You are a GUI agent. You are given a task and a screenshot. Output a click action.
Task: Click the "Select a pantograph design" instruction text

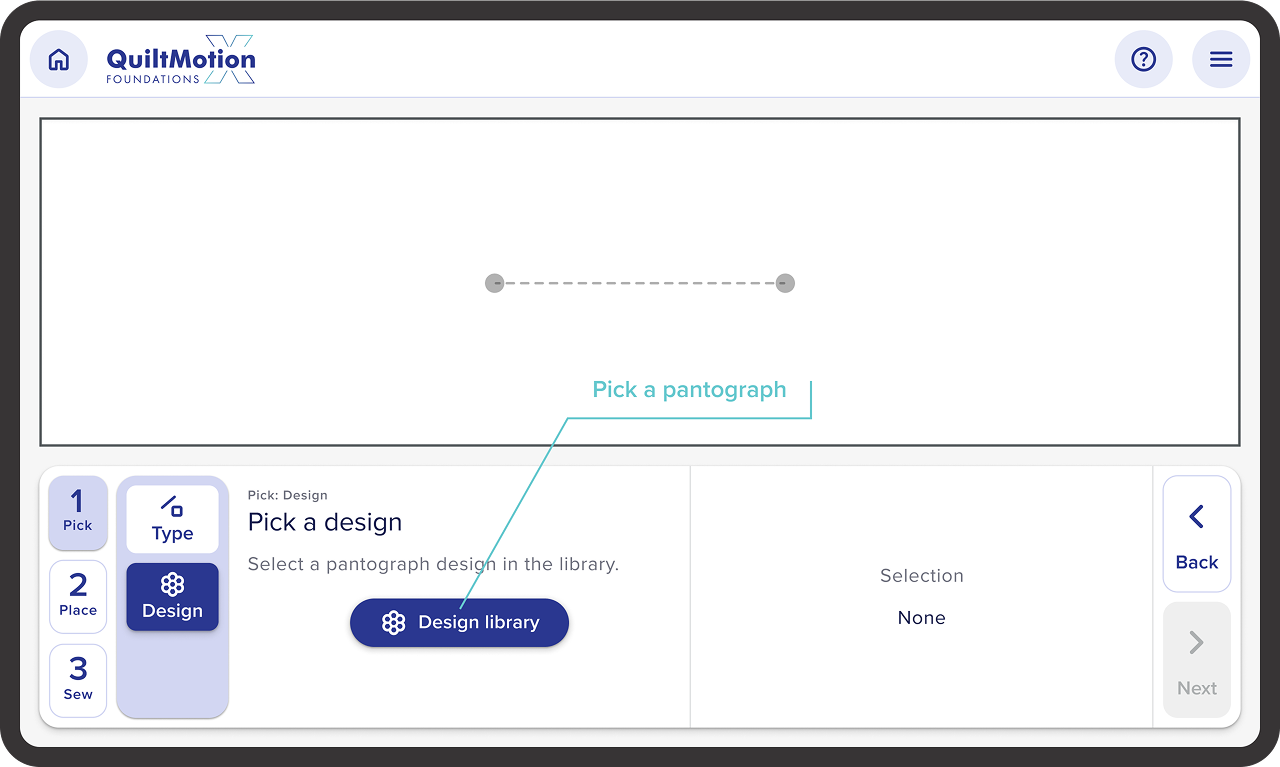coord(433,564)
